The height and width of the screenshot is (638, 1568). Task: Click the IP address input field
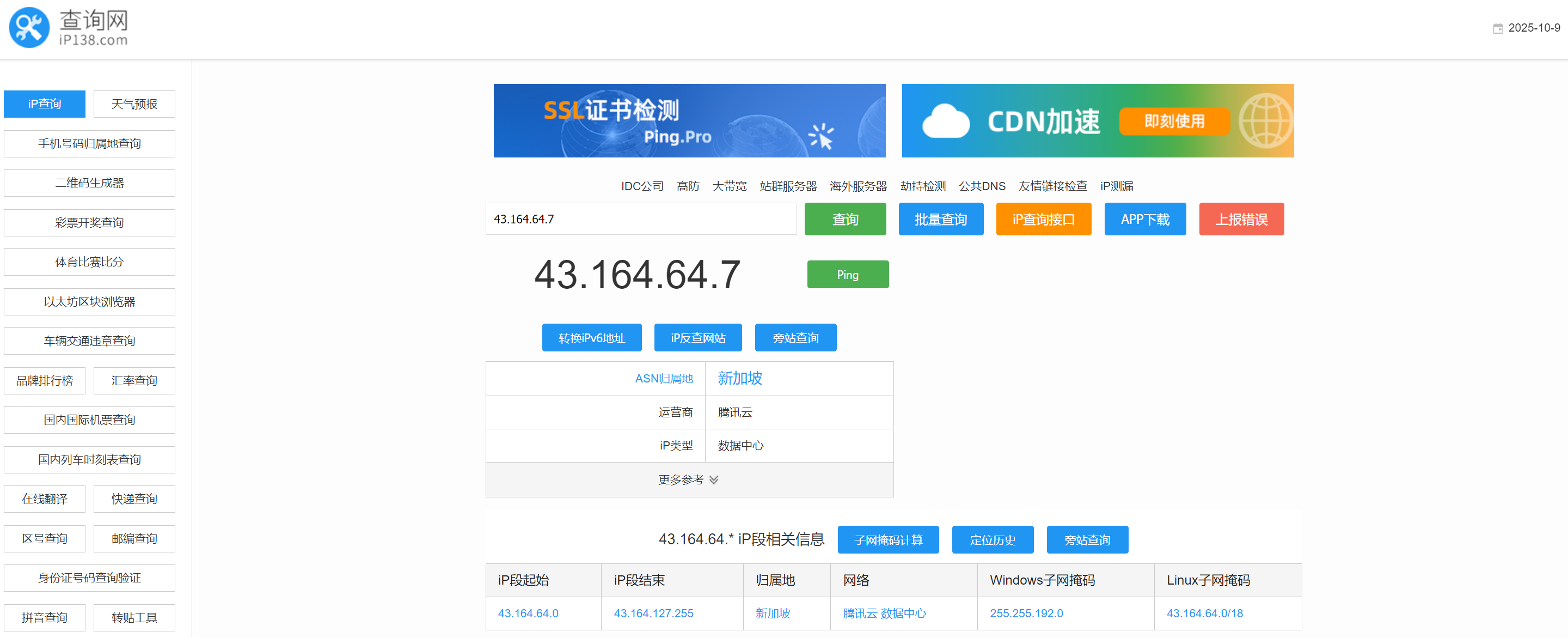640,220
